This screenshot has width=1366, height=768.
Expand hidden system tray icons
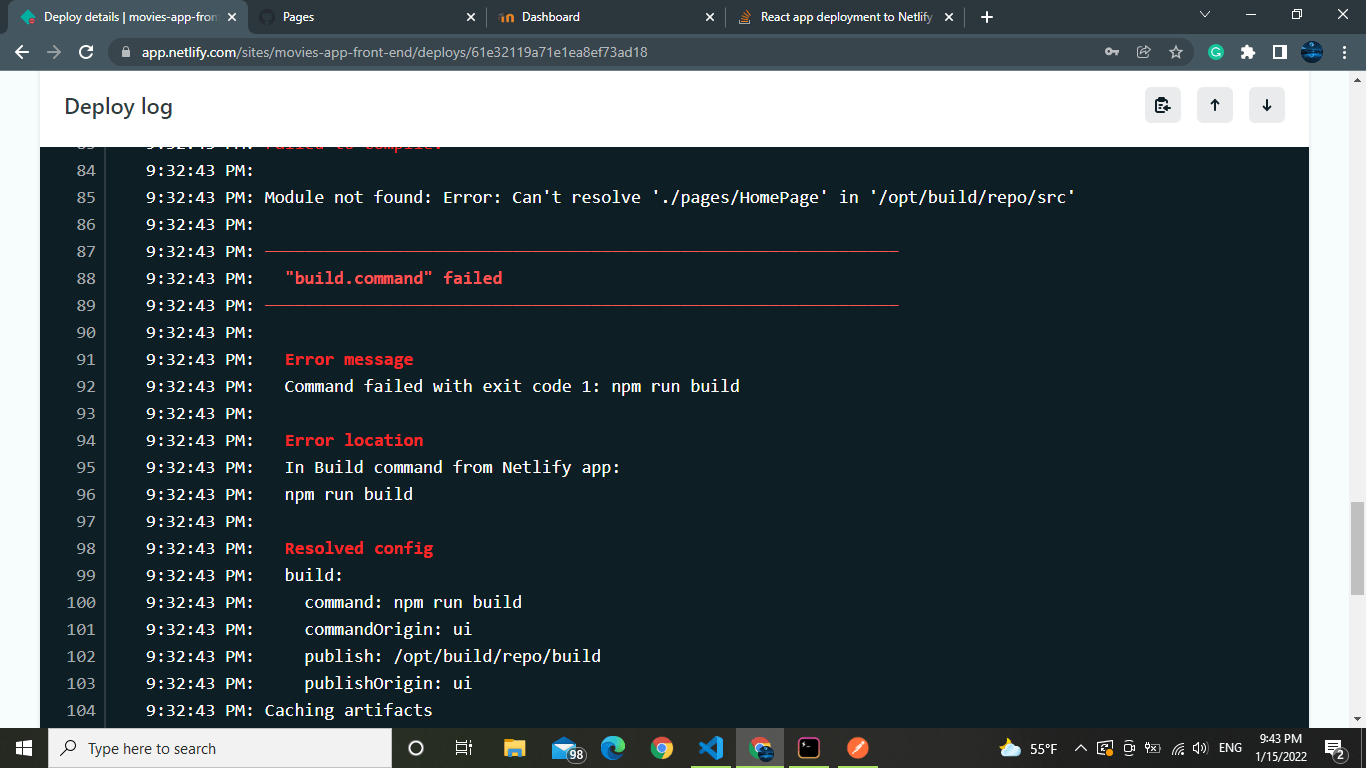coord(1080,747)
